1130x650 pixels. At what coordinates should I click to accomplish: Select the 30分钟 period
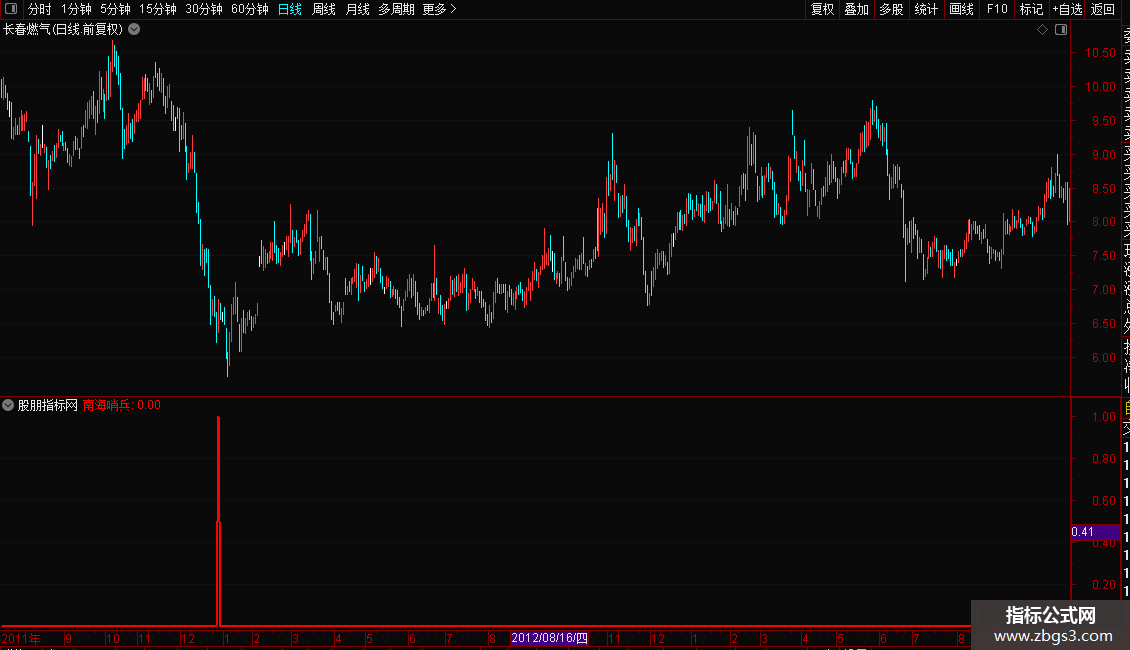coord(204,9)
